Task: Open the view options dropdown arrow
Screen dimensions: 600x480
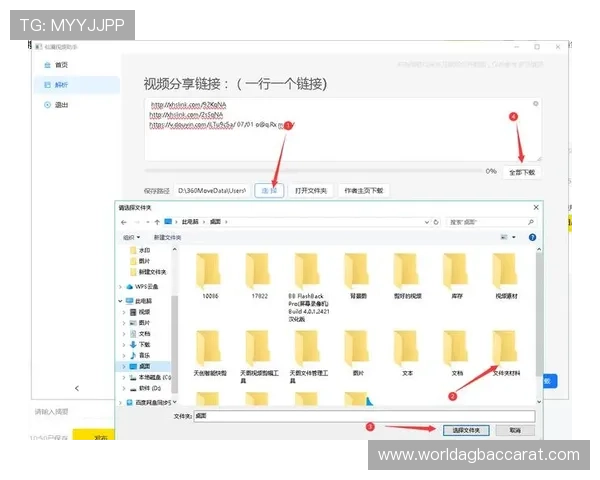Action: [x=514, y=237]
